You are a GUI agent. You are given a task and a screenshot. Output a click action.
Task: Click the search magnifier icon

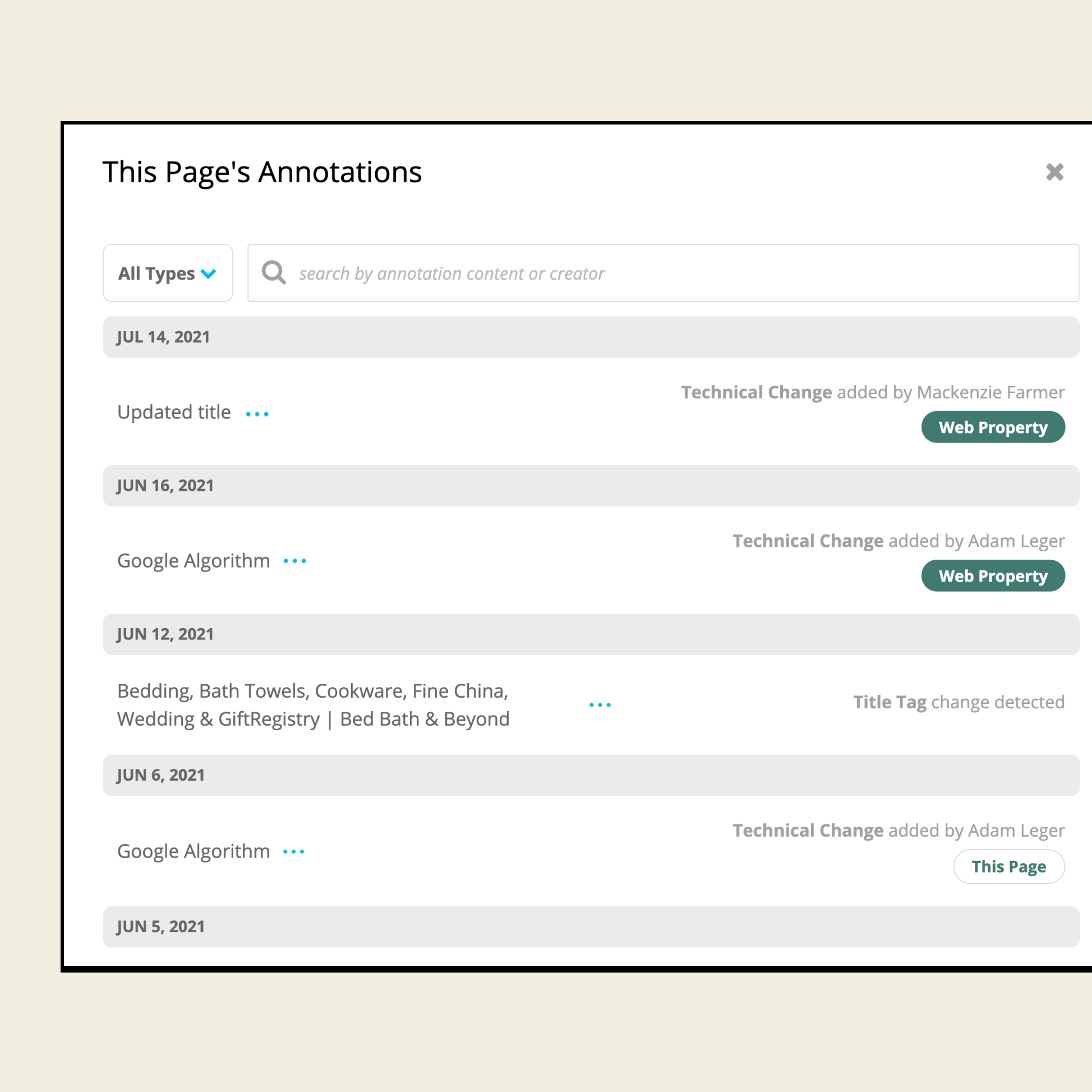click(274, 273)
